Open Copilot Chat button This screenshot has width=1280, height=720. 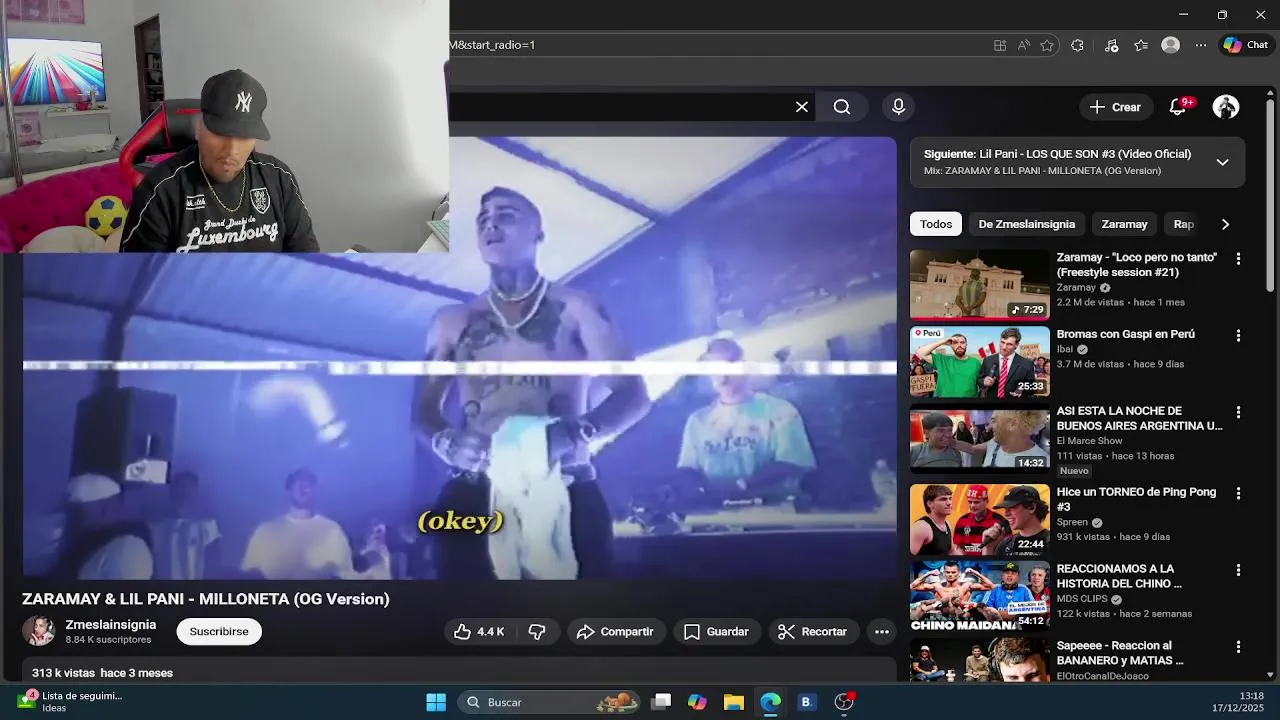1246,45
